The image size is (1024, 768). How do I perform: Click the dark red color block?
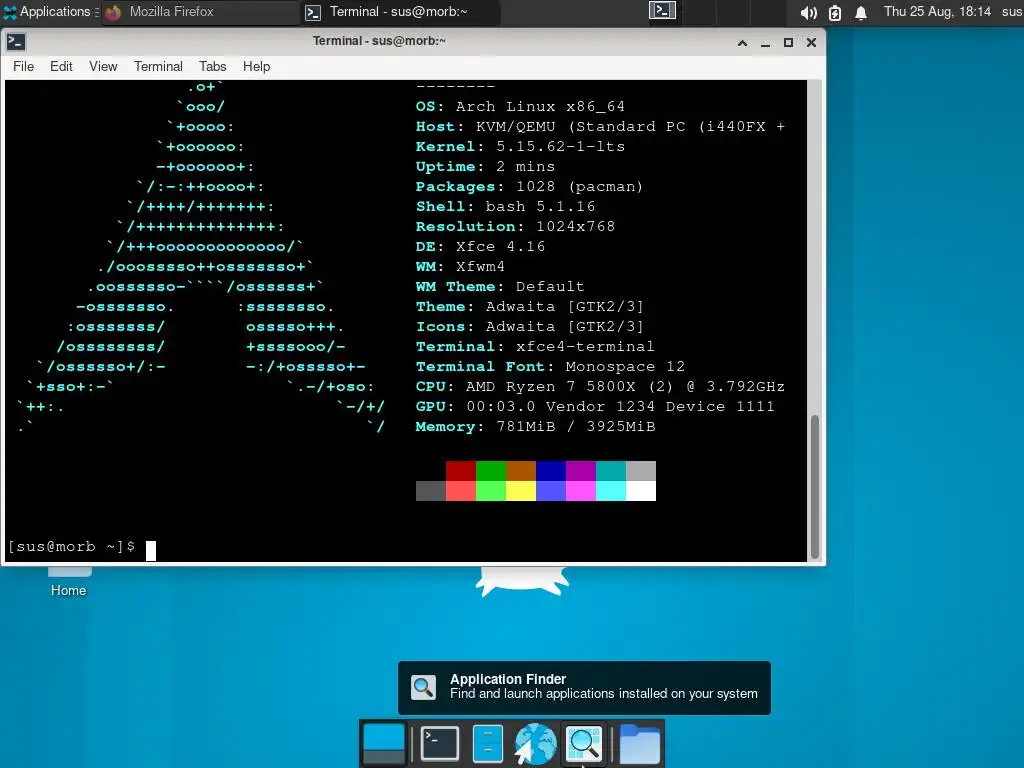[461, 471]
